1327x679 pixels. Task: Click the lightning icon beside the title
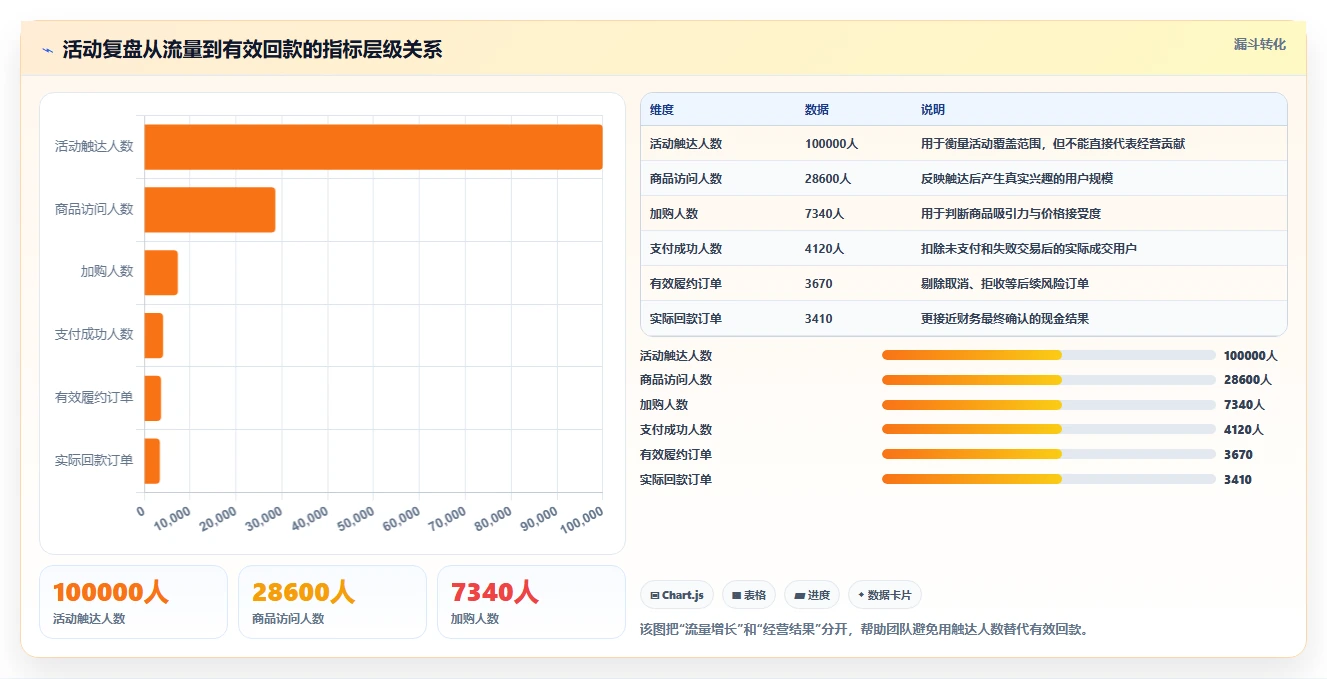[47, 49]
